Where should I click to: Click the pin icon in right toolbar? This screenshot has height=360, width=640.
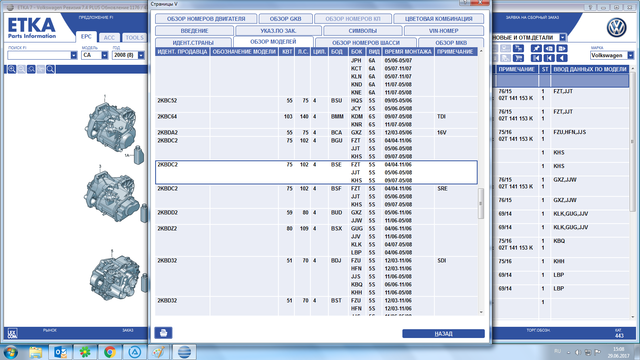pyautogui.click(x=536, y=49)
